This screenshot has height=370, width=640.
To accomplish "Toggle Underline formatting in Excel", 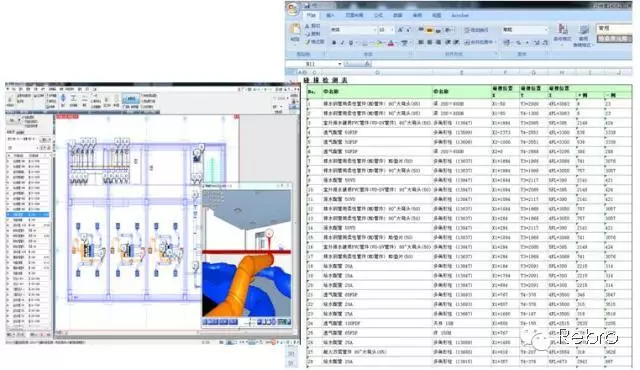I will pyautogui.click(x=350, y=42).
